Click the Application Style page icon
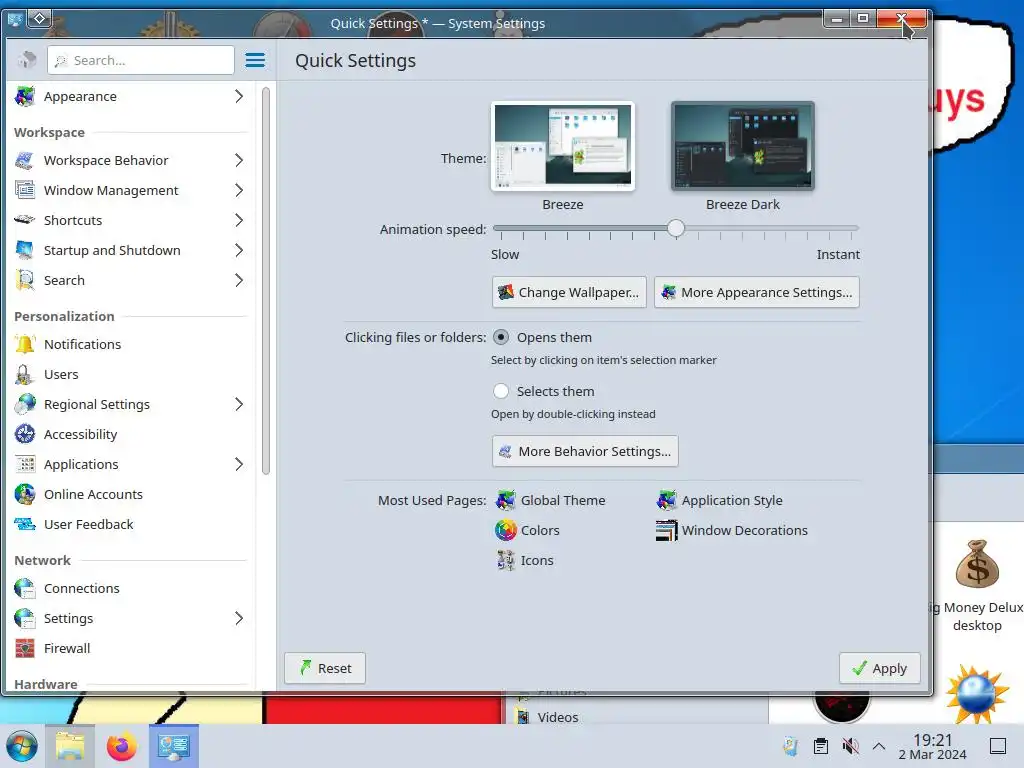 click(666, 500)
